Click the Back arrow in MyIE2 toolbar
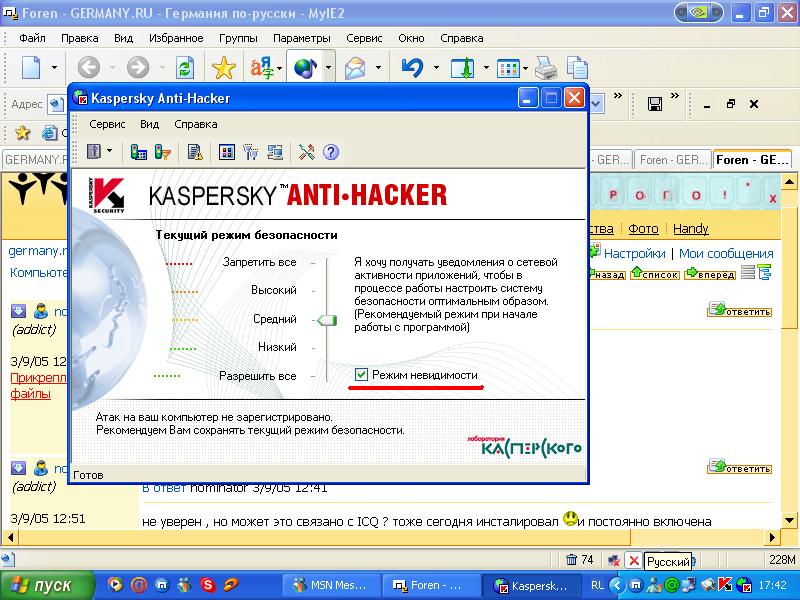The width and height of the screenshot is (800, 600). point(89,67)
